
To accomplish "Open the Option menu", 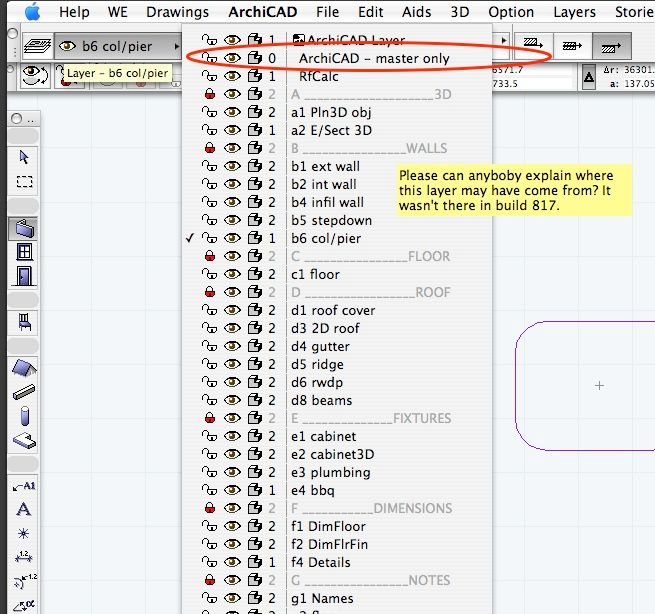I will point(511,12).
